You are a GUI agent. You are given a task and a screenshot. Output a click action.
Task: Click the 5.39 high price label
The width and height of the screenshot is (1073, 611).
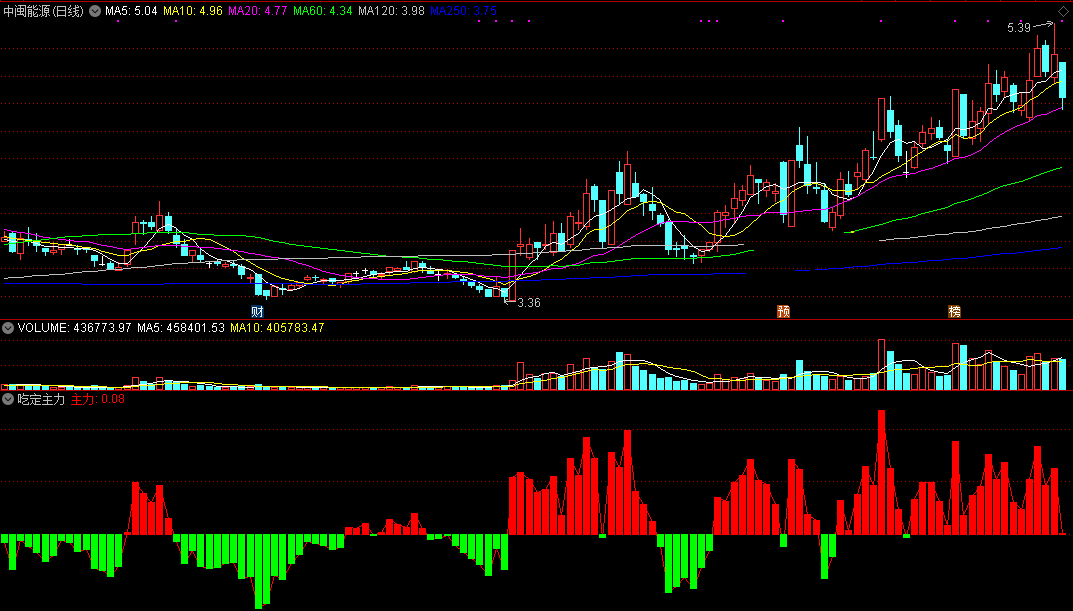point(1019,28)
